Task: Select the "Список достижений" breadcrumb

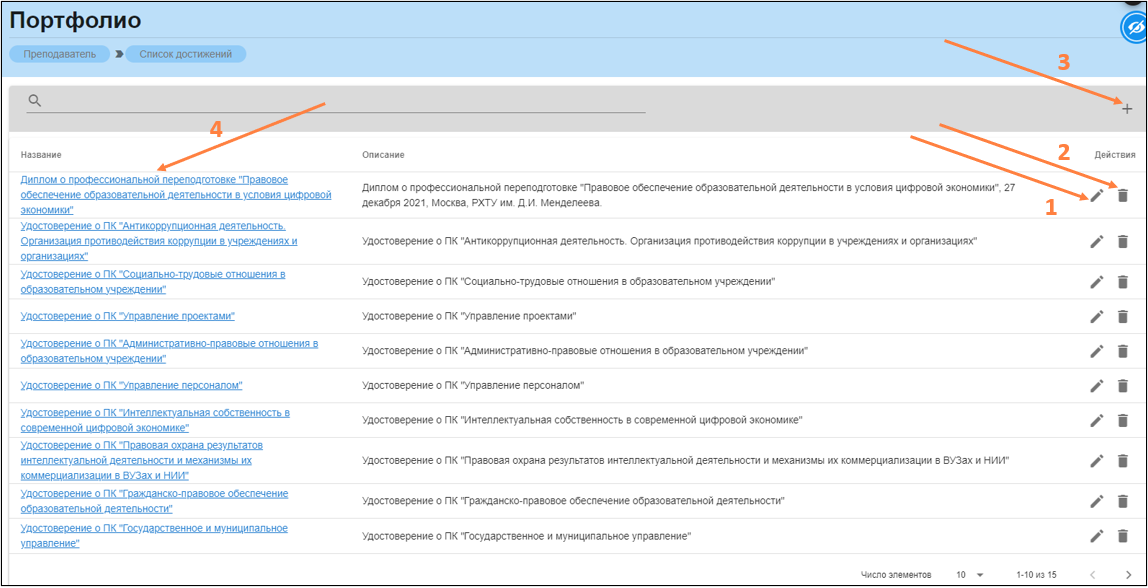Action: click(x=185, y=54)
